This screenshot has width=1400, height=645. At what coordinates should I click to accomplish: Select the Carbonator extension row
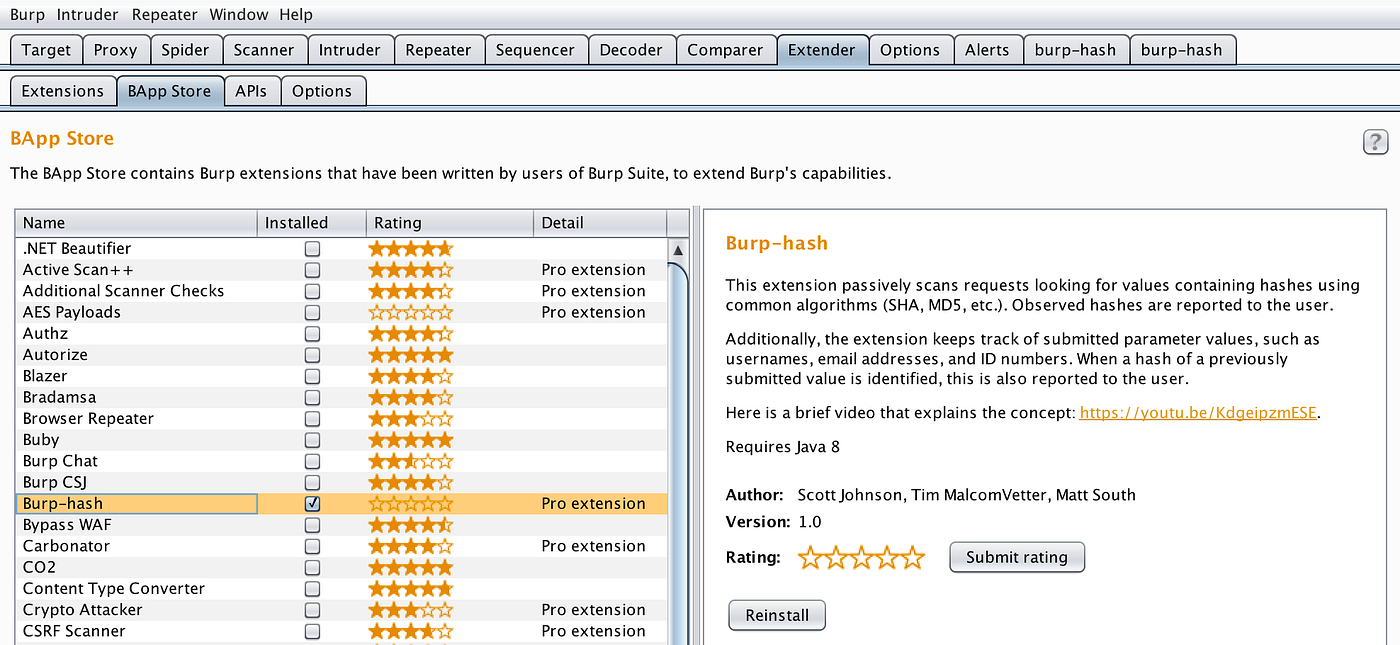point(341,546)
